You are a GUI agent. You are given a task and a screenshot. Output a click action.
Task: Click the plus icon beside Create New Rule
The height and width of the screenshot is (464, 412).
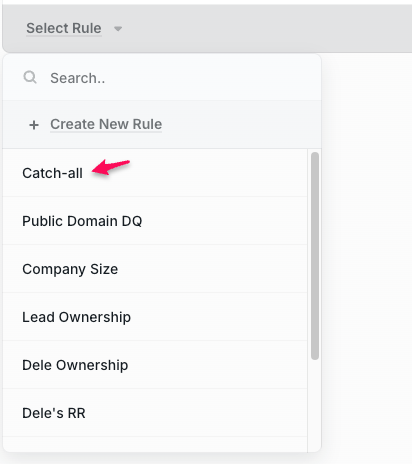coord(34,125)
